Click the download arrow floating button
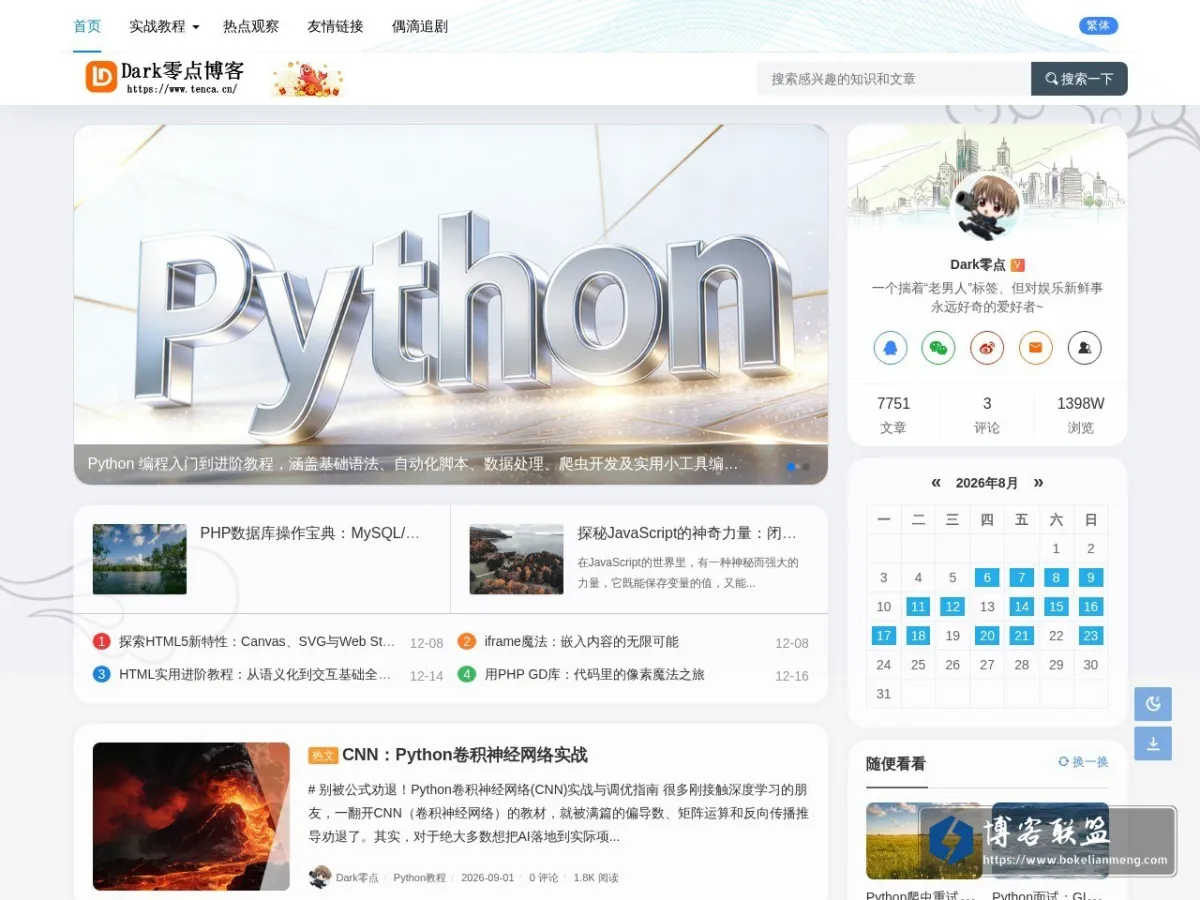 coord(1153,743)
